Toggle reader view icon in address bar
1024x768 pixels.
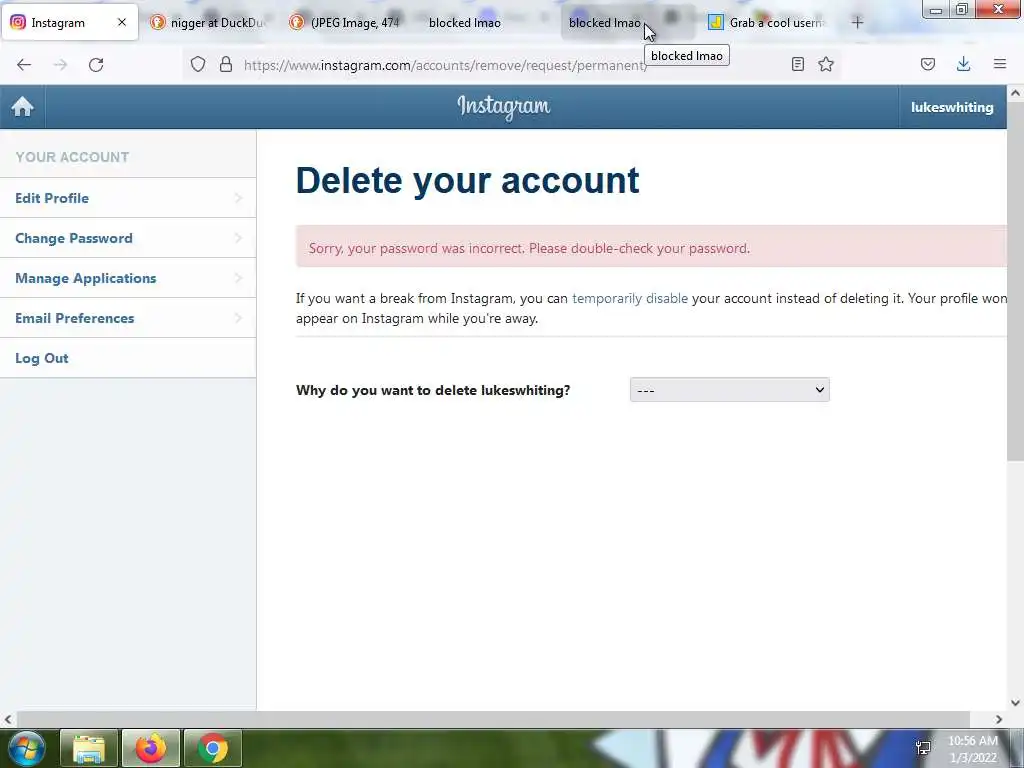pos(797,64)
